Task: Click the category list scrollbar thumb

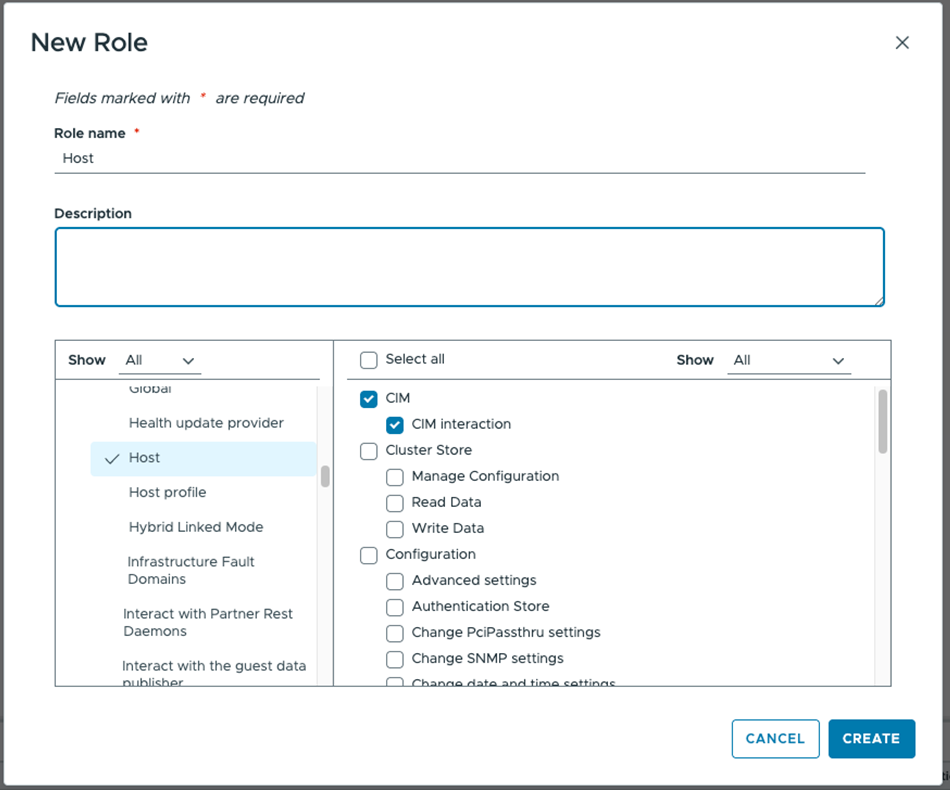Action: click(325, 476)
